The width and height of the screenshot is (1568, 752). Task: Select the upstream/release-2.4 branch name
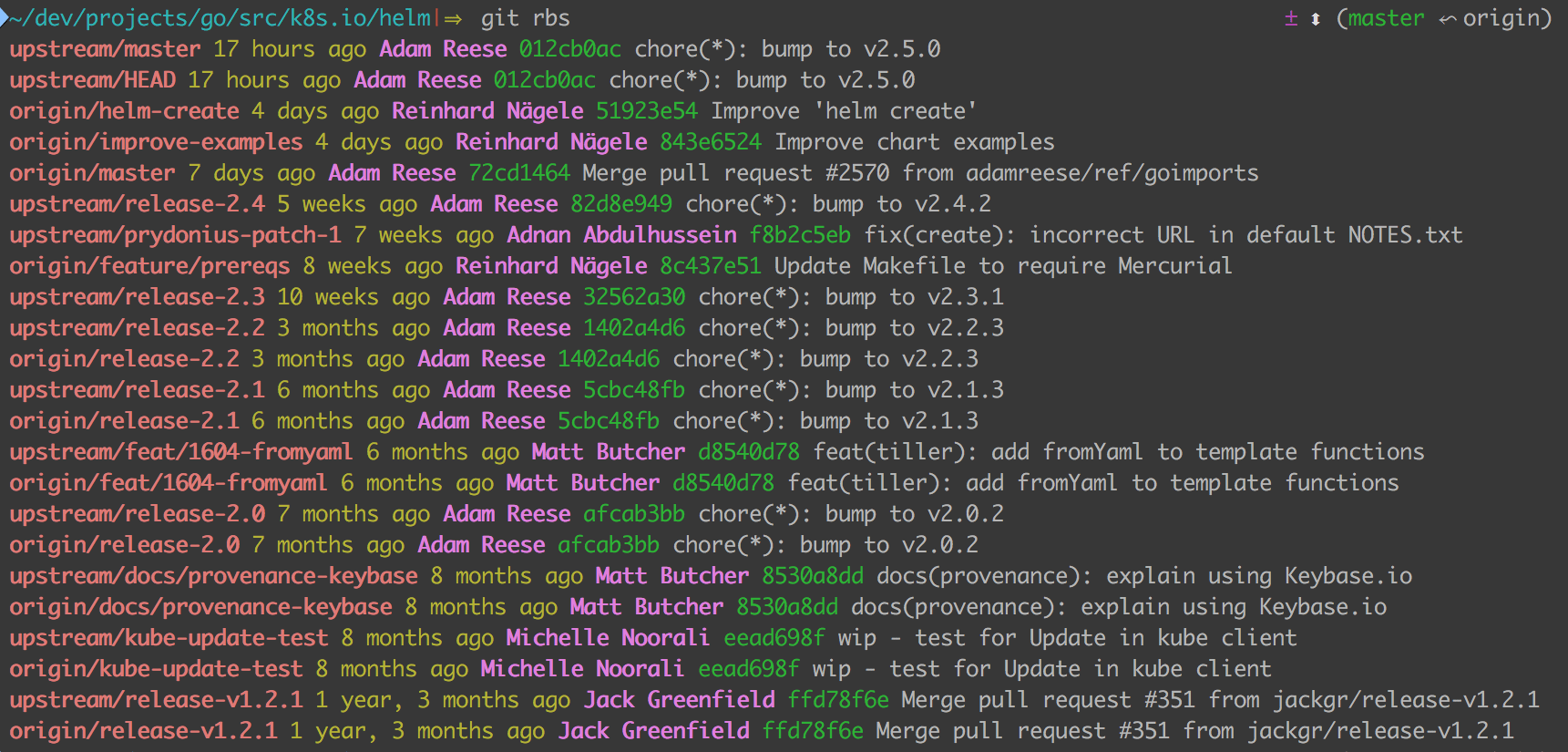137,204
